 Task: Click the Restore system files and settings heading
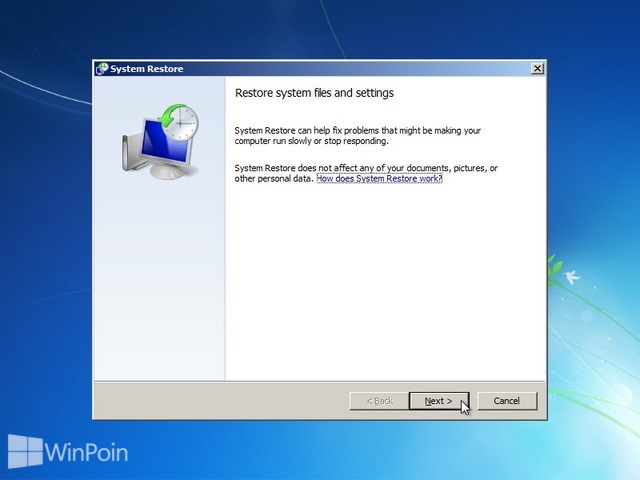click(x=314, y=93)
